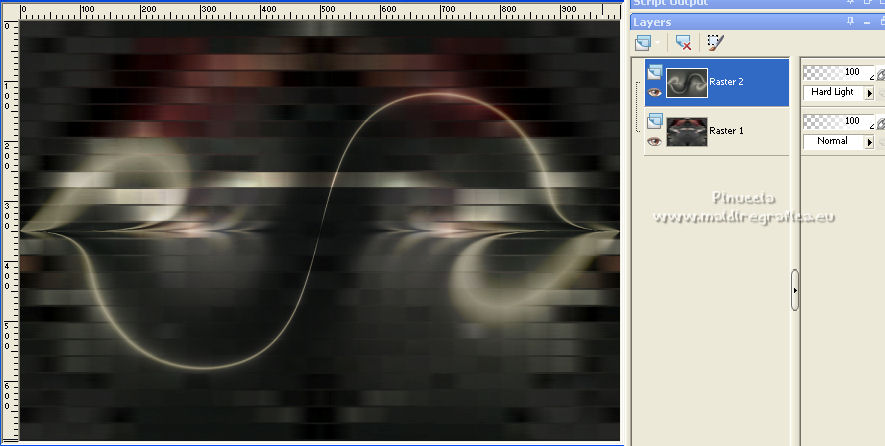The image size is (885, 446).
Task: Toggle the Raster 1 layer link button
Action: (x=880, y=123)
